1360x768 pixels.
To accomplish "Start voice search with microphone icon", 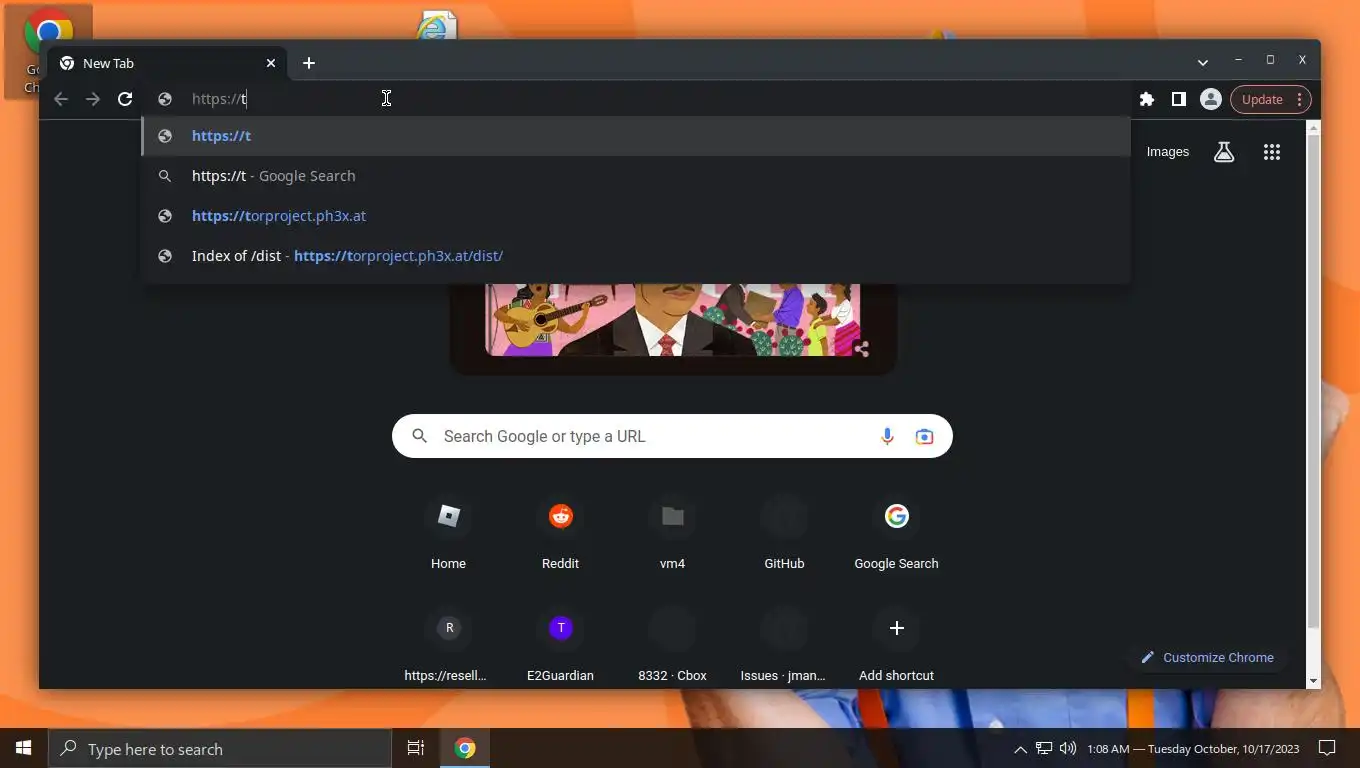I will pyautogui.click(x=887, y=436).
